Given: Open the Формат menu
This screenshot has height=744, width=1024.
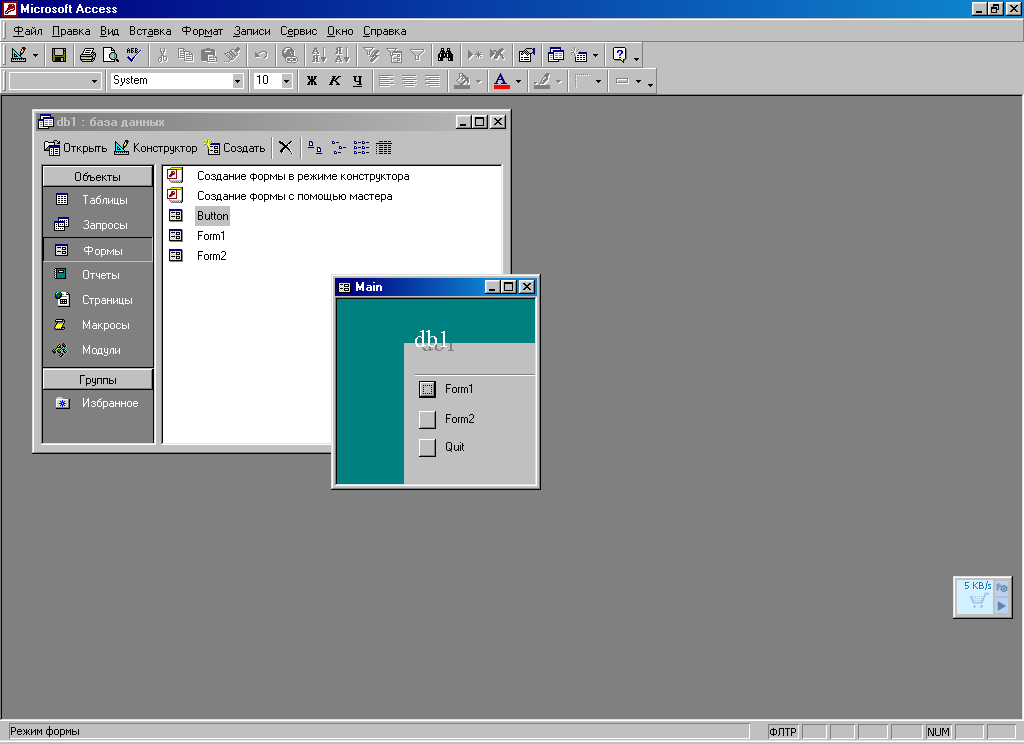Looking at the screenshot, I should (x=202, y=31).
